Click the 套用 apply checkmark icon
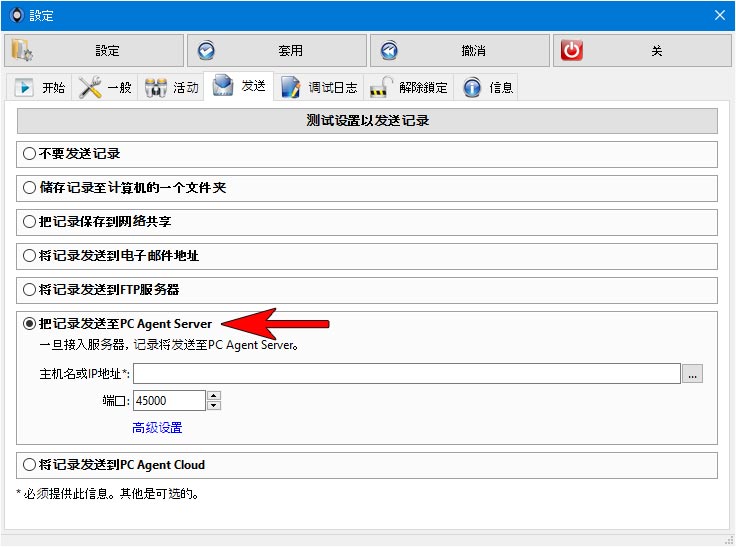Viewport: 736px width, 547px height. [x=206, y=51]
